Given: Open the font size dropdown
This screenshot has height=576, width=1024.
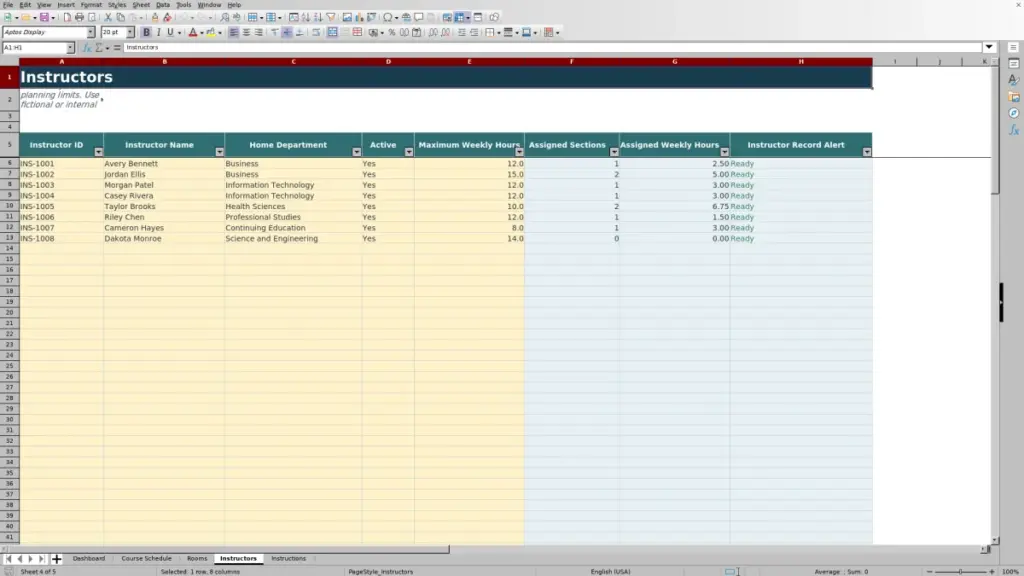Looking at the screenshot, I should (130, 32).
